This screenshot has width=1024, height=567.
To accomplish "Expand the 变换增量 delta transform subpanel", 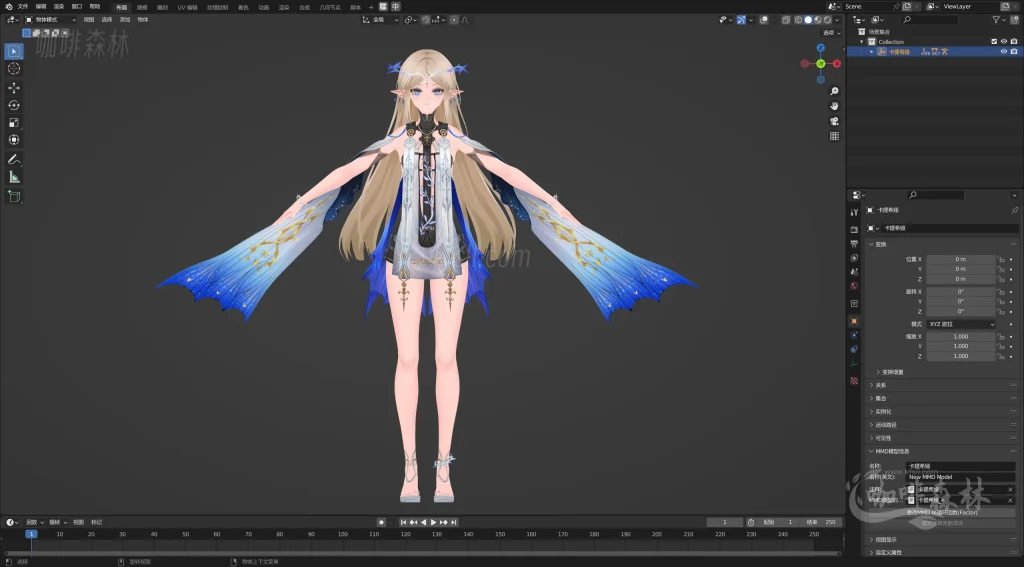I will point(892,372).
